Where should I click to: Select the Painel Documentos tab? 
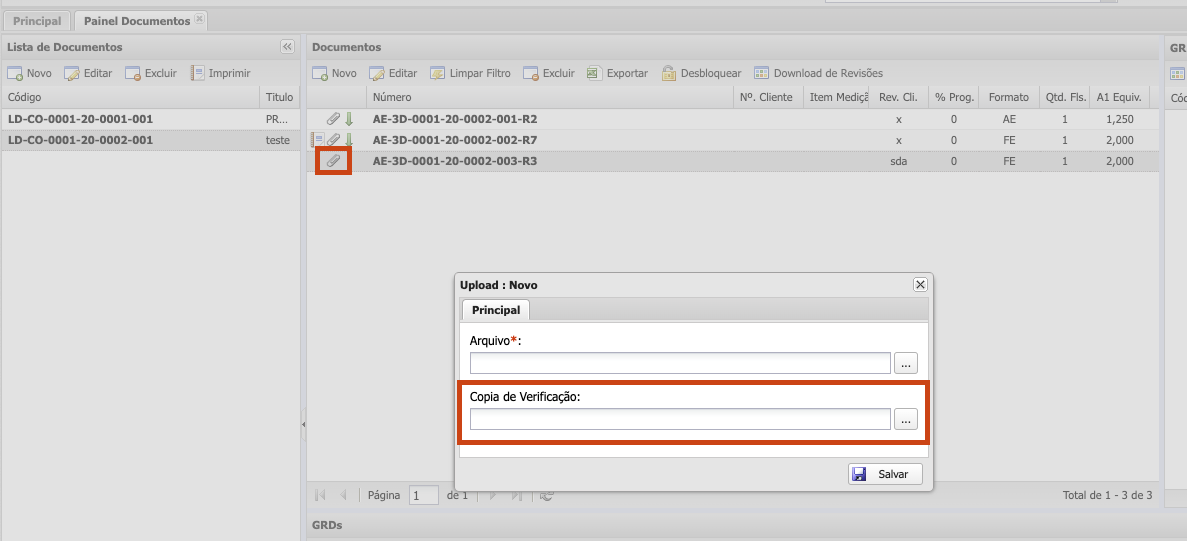click(x=136, y=21)
